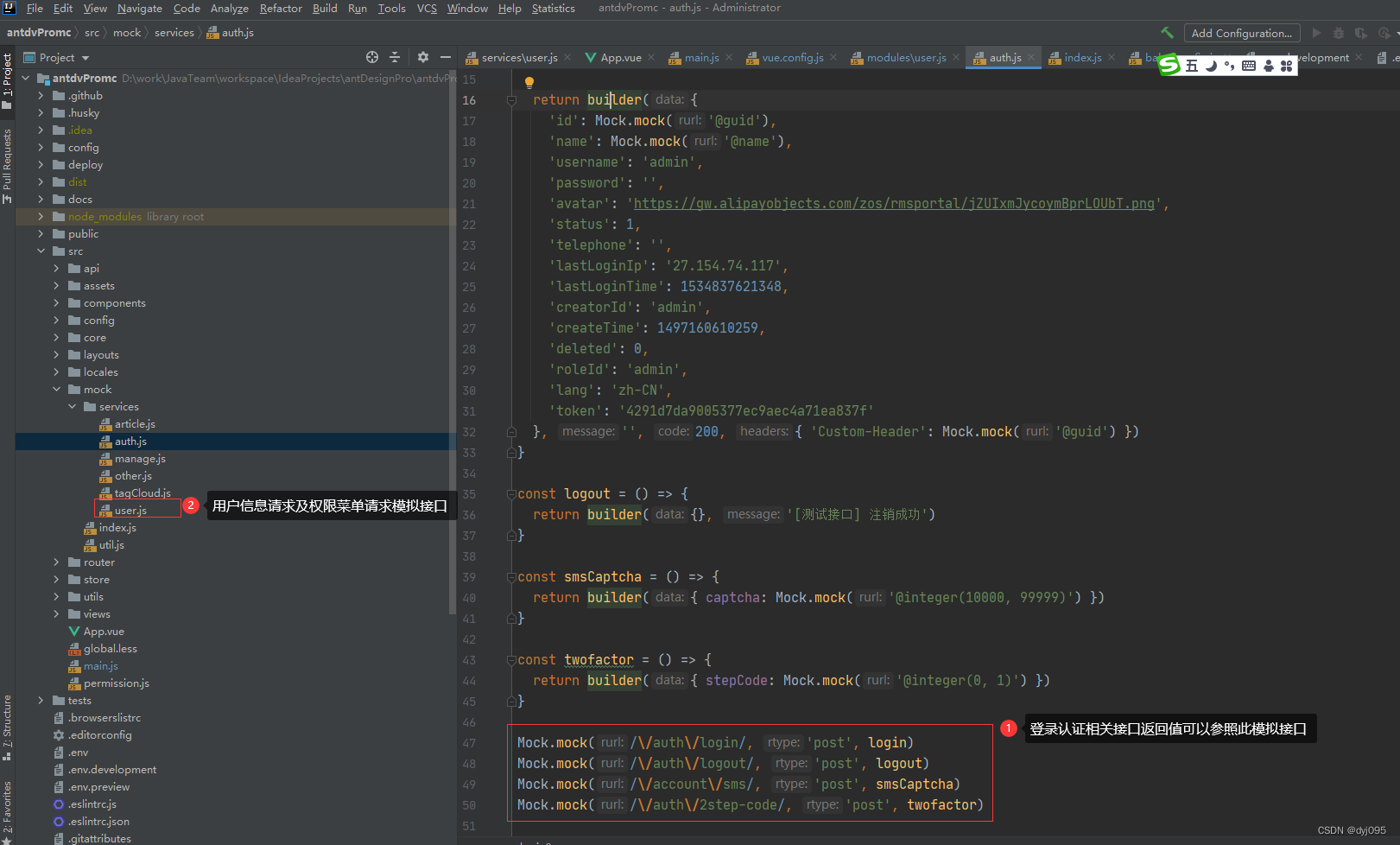Open the alipayobjects avatar URL link

coord(893,204)
